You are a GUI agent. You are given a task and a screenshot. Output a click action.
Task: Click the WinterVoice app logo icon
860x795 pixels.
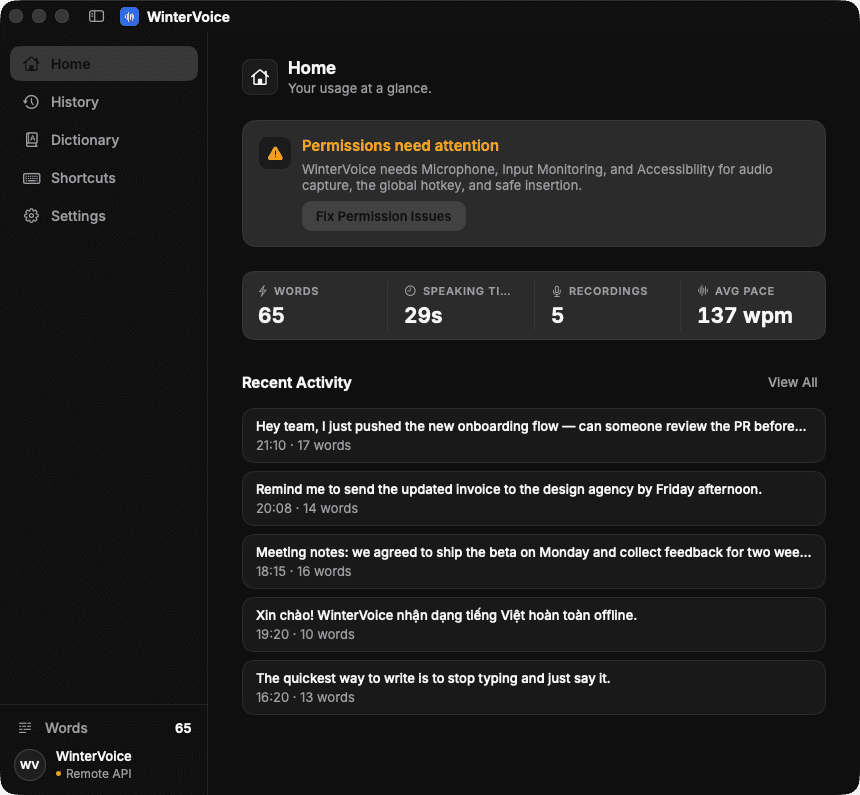tap(129, 16)
